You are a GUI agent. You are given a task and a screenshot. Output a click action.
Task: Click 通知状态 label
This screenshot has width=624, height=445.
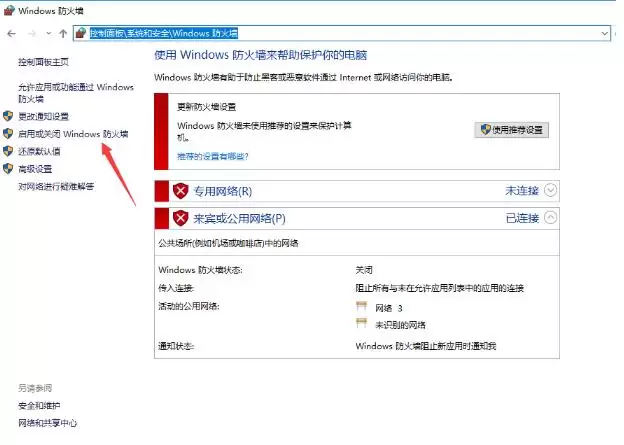pyautogui.click(x=176, y=346)
